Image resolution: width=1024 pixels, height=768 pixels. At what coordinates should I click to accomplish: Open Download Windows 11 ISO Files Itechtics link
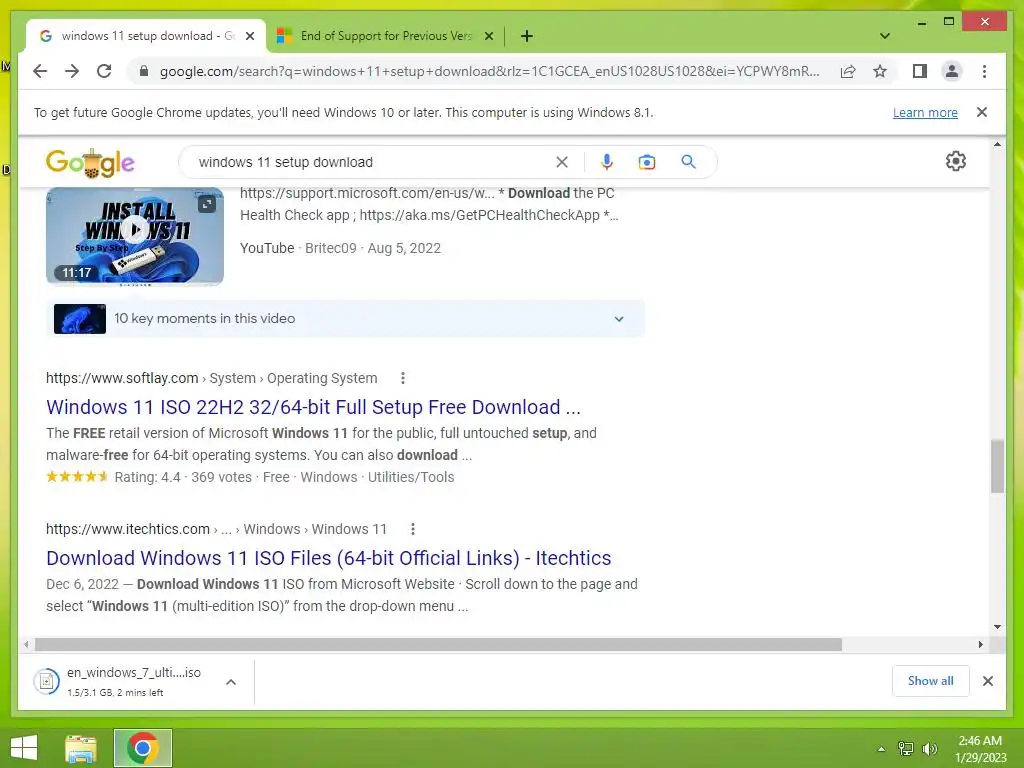[x=328, y=558]
